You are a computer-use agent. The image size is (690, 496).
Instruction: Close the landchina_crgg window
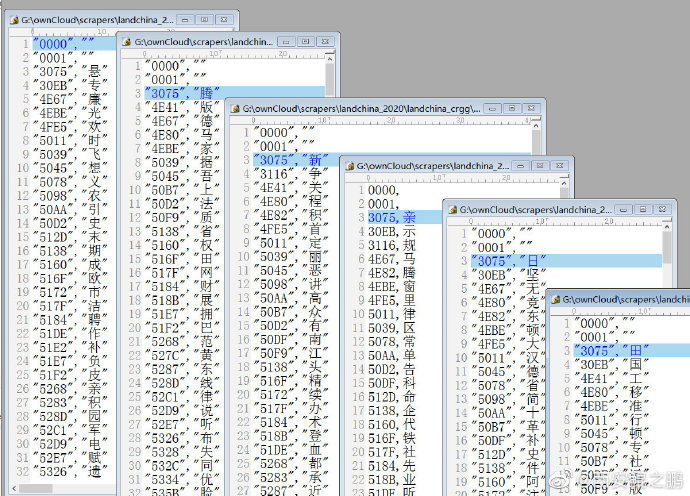532,108
